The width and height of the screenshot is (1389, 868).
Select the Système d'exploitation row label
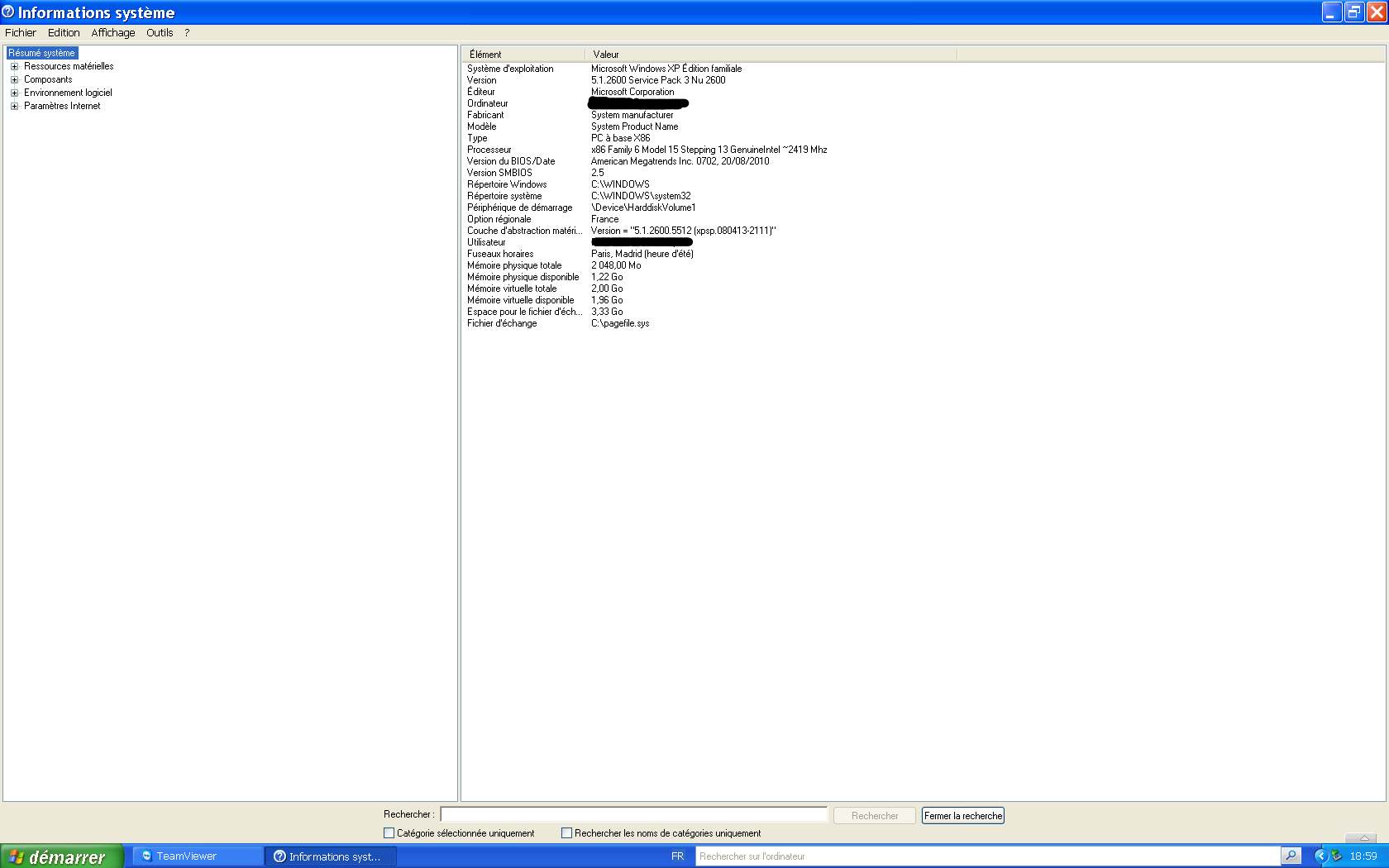coord(510,69)
